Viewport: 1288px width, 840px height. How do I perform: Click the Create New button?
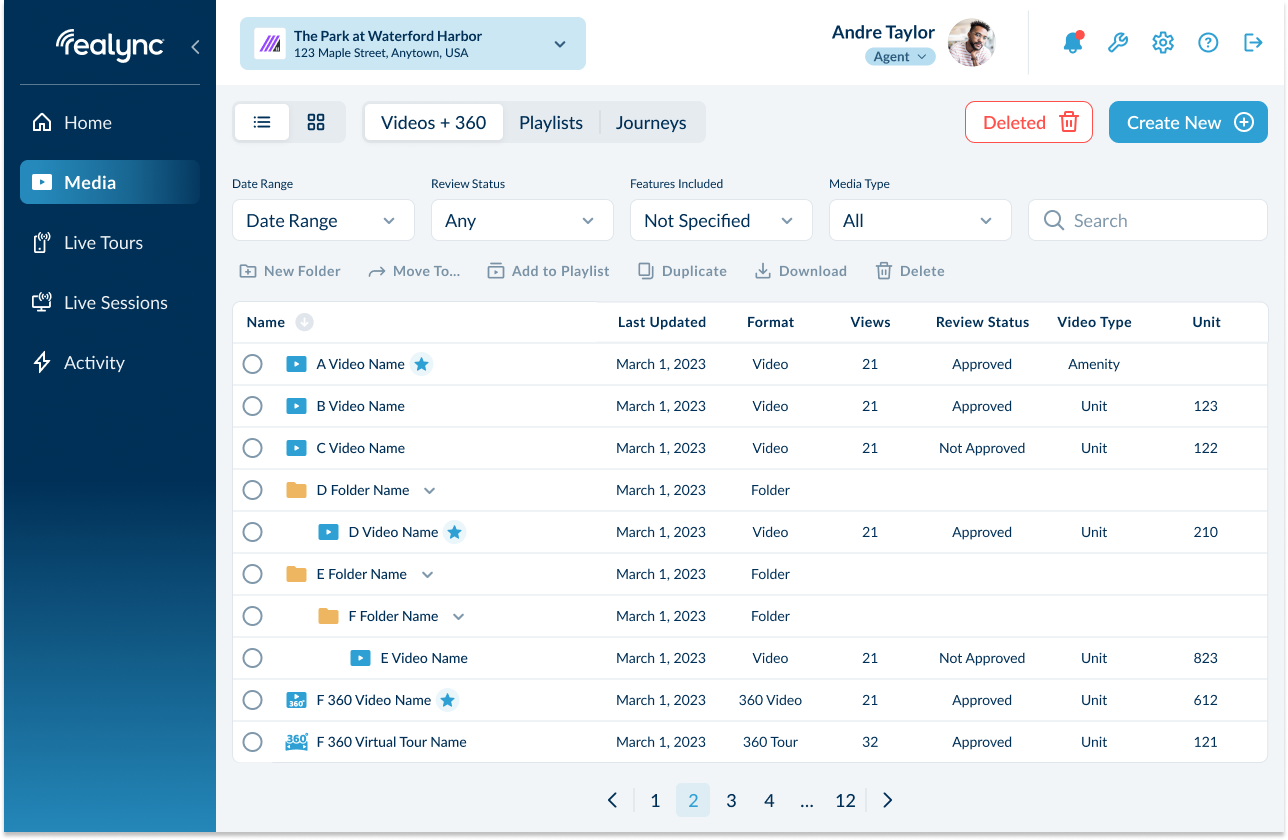click(x=1188, y=122)
